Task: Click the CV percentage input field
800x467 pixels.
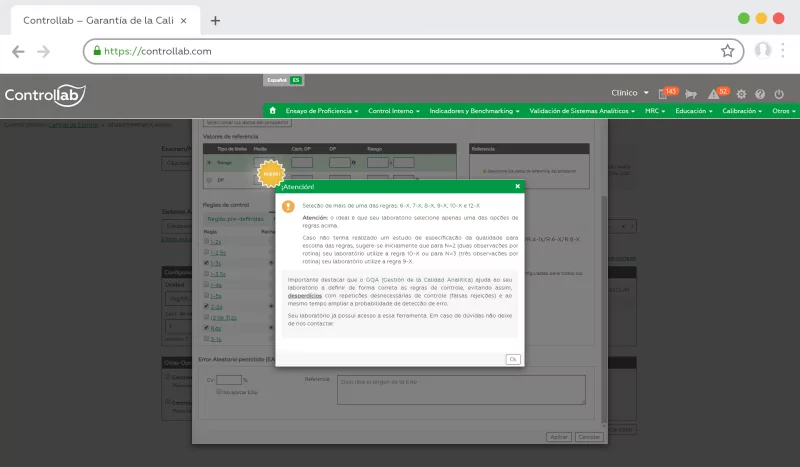Action: (229, 380)
